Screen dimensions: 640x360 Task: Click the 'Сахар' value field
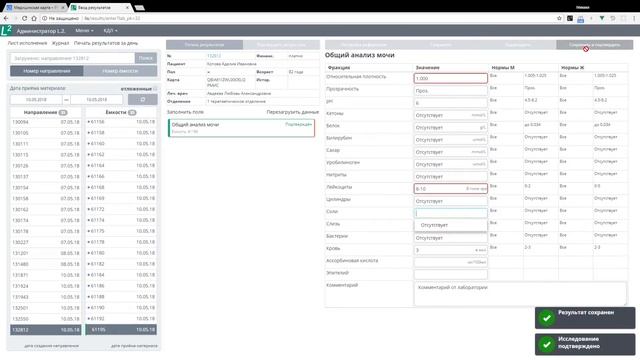point(451,152)
